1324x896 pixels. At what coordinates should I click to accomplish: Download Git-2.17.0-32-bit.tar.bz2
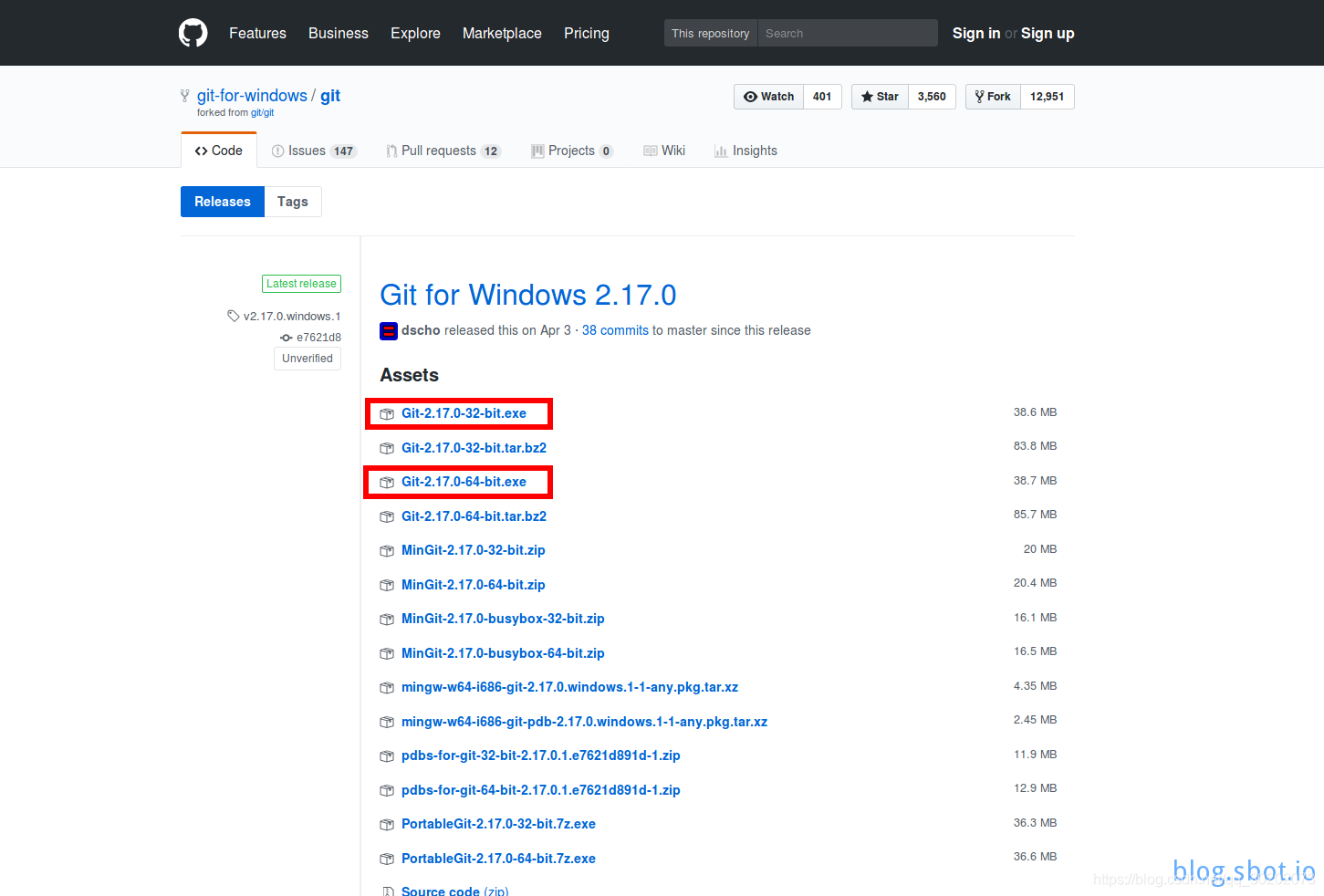coord(474,448)
